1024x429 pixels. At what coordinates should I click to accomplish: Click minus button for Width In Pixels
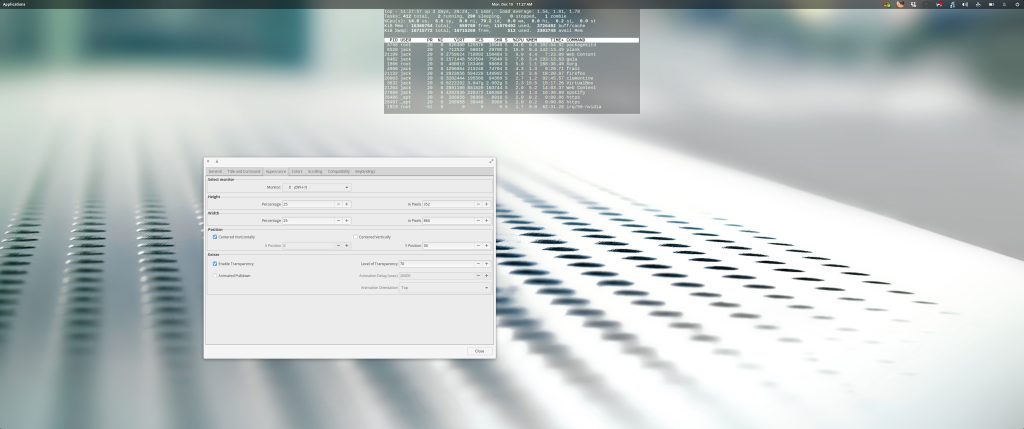pyautogui.click(x=478, y=220)
